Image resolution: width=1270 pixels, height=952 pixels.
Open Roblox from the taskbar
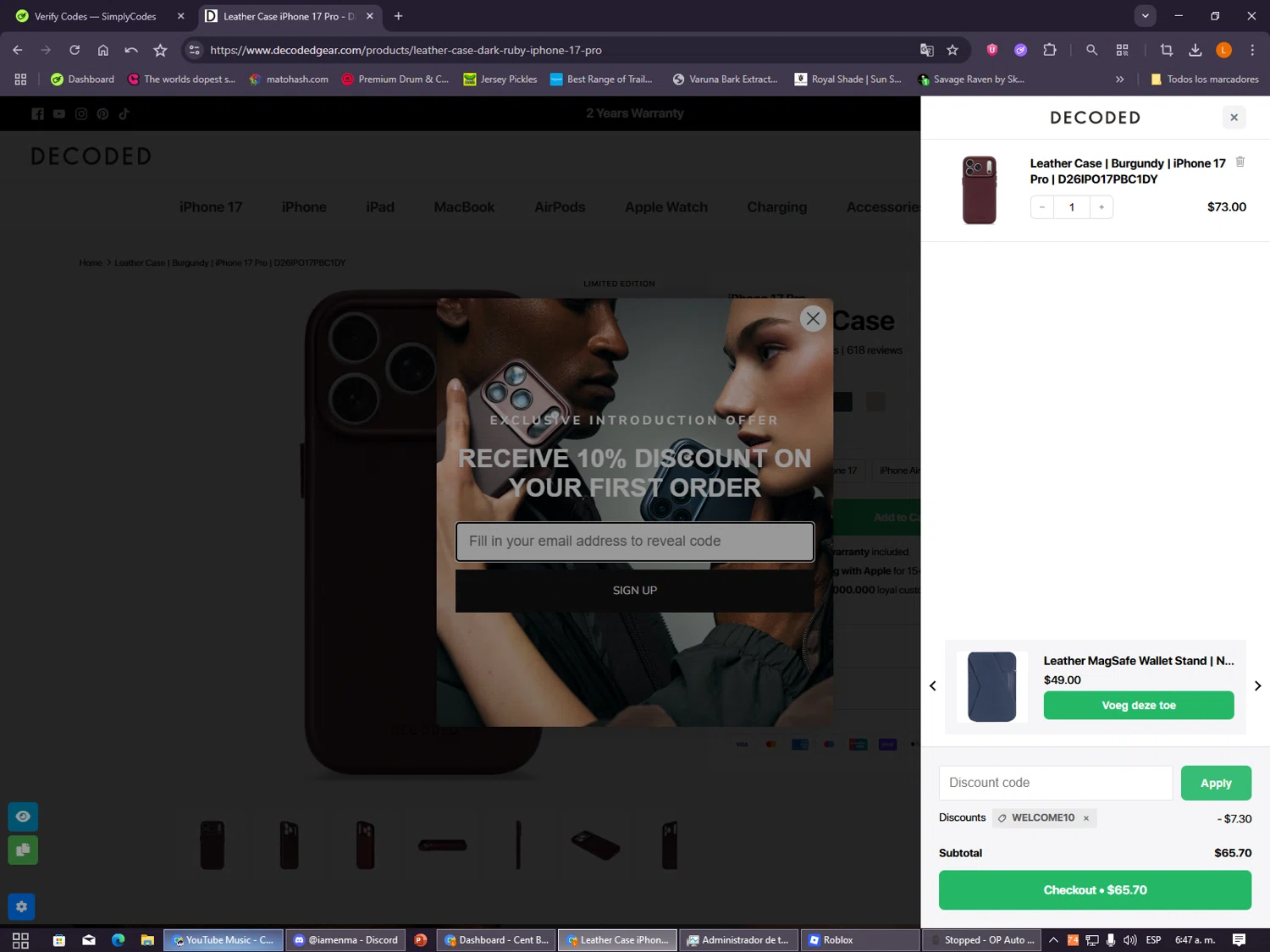pyautogui.click(x=859, y=940)
